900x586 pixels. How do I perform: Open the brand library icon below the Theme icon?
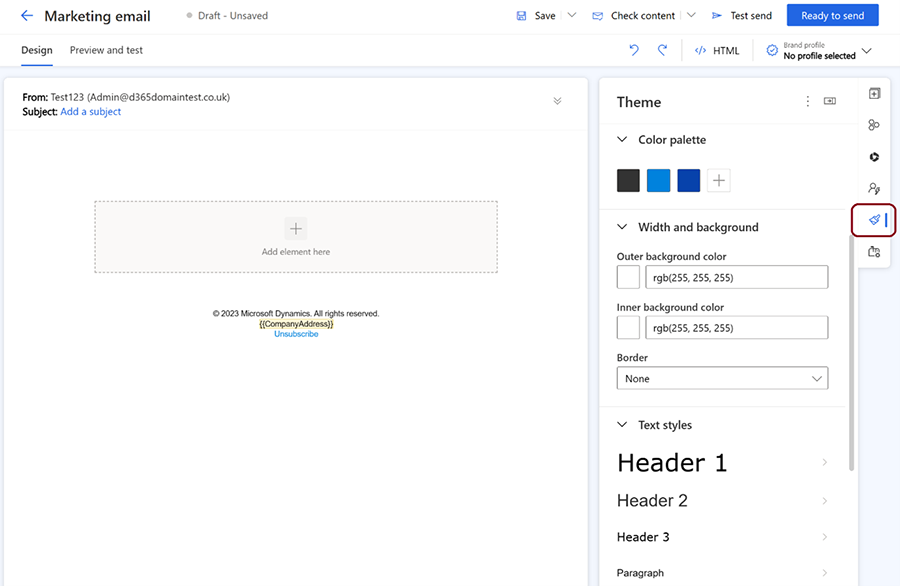(x=873, y=252)
